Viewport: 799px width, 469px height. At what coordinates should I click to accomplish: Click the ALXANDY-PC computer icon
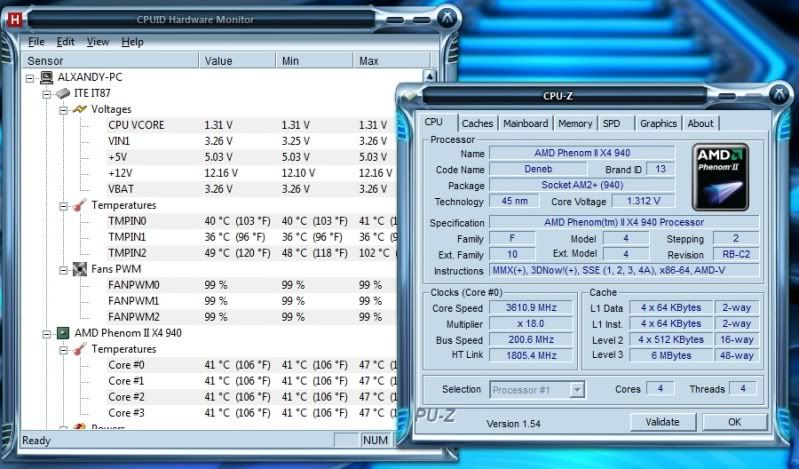pos(46,77)
